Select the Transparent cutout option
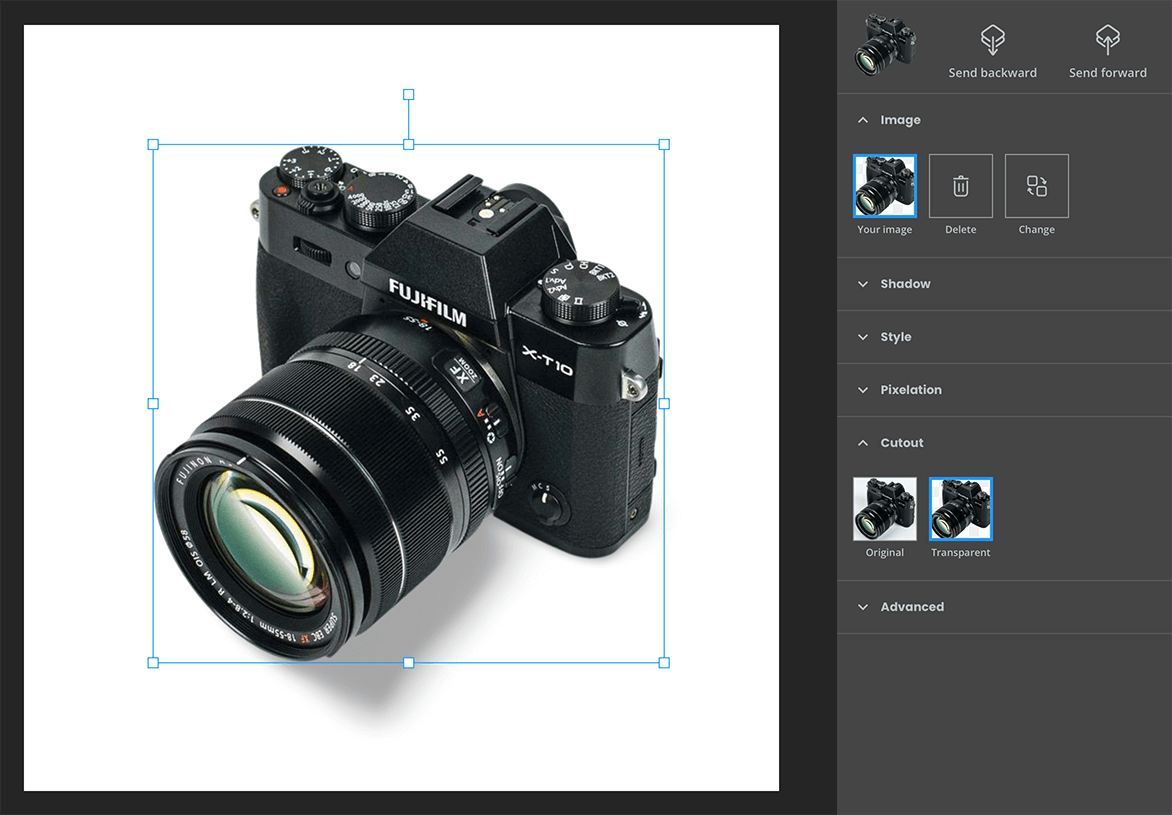Image resolution: width=1172 pixels, height=815 pixels. coord(960,509)
